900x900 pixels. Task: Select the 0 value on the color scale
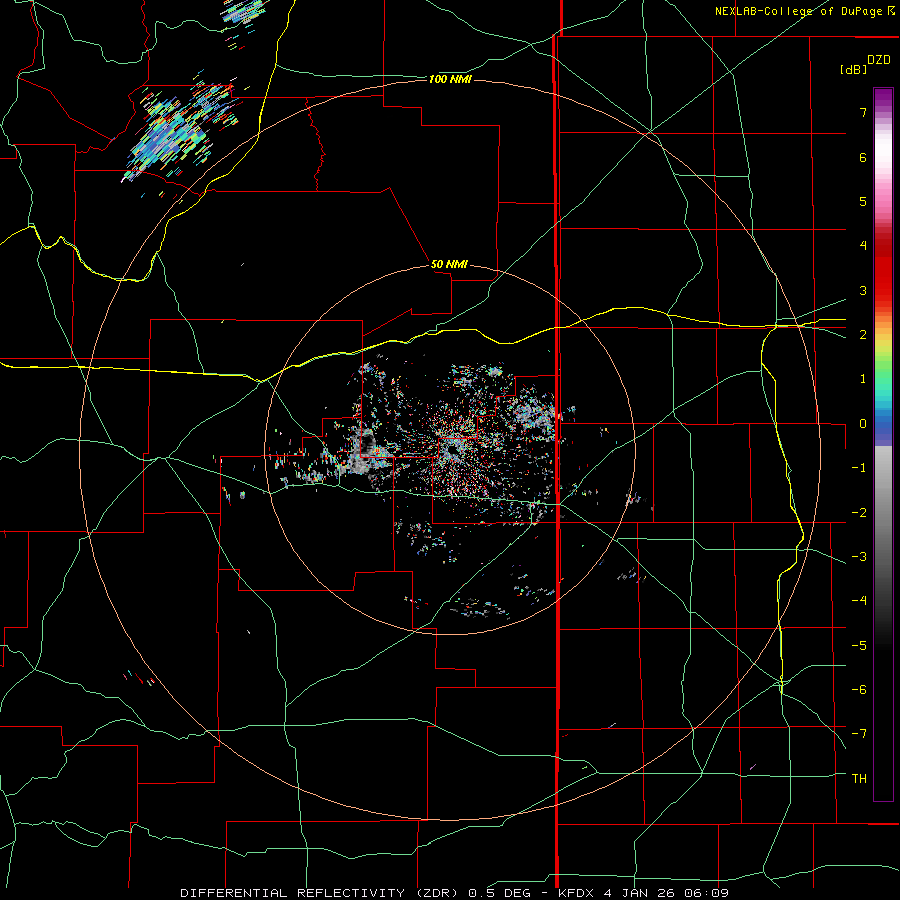point(862,424)
